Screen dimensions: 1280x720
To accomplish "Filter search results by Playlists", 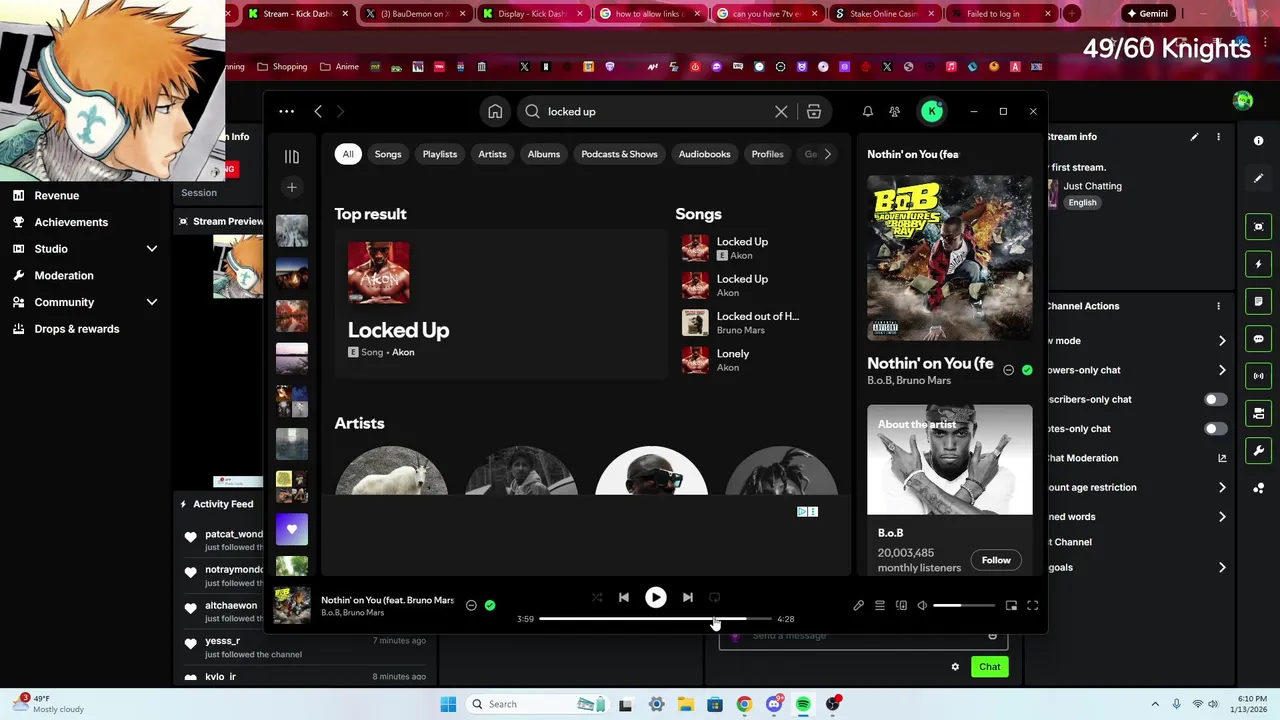I will [x=440, y=154].
